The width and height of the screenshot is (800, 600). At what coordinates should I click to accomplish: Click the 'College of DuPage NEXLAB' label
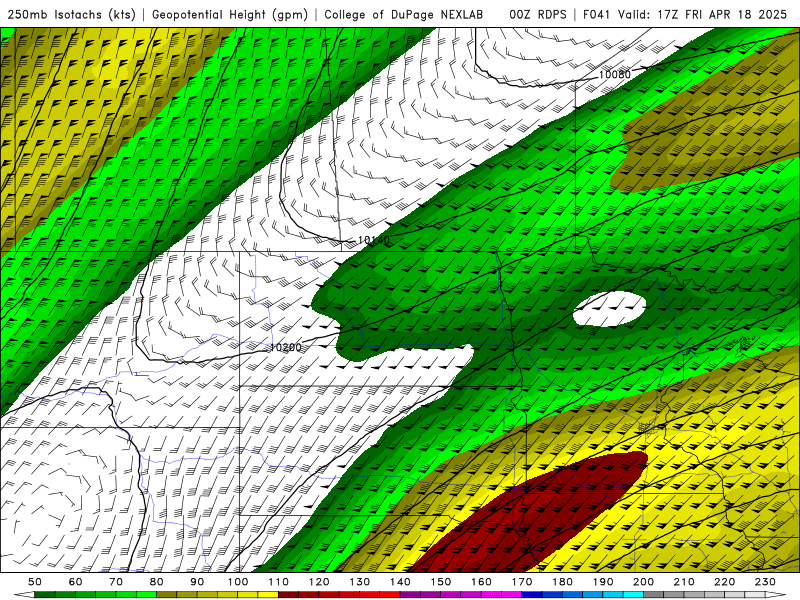tap(404, 15)
